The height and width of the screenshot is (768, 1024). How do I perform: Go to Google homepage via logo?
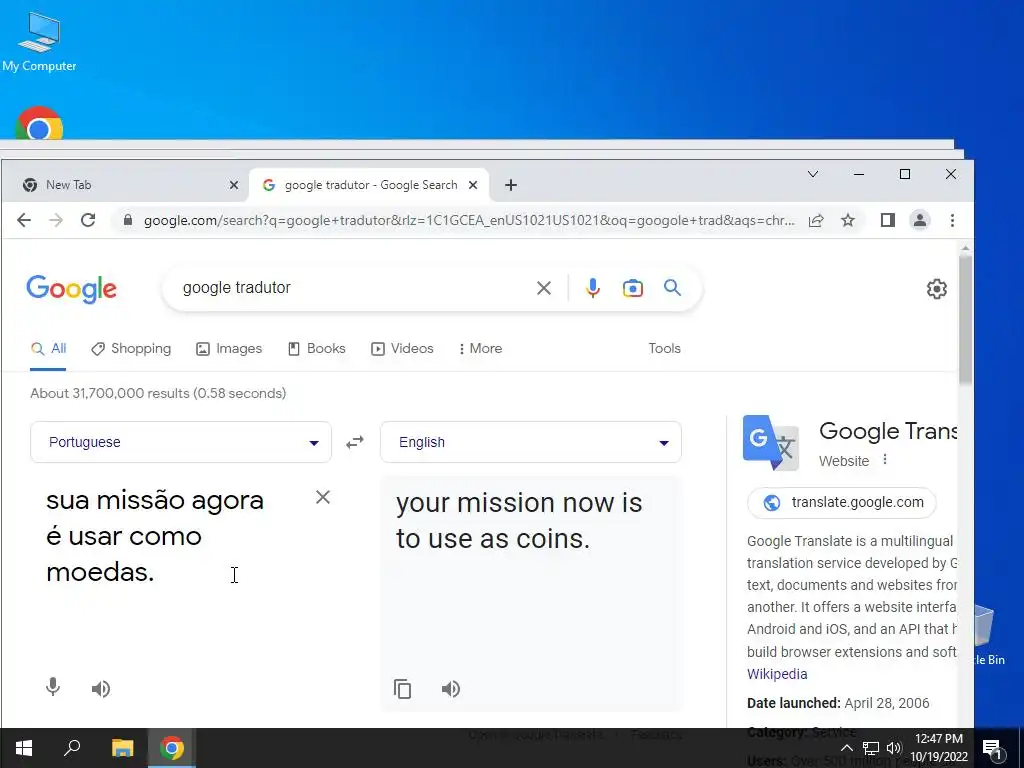(72, 288)
